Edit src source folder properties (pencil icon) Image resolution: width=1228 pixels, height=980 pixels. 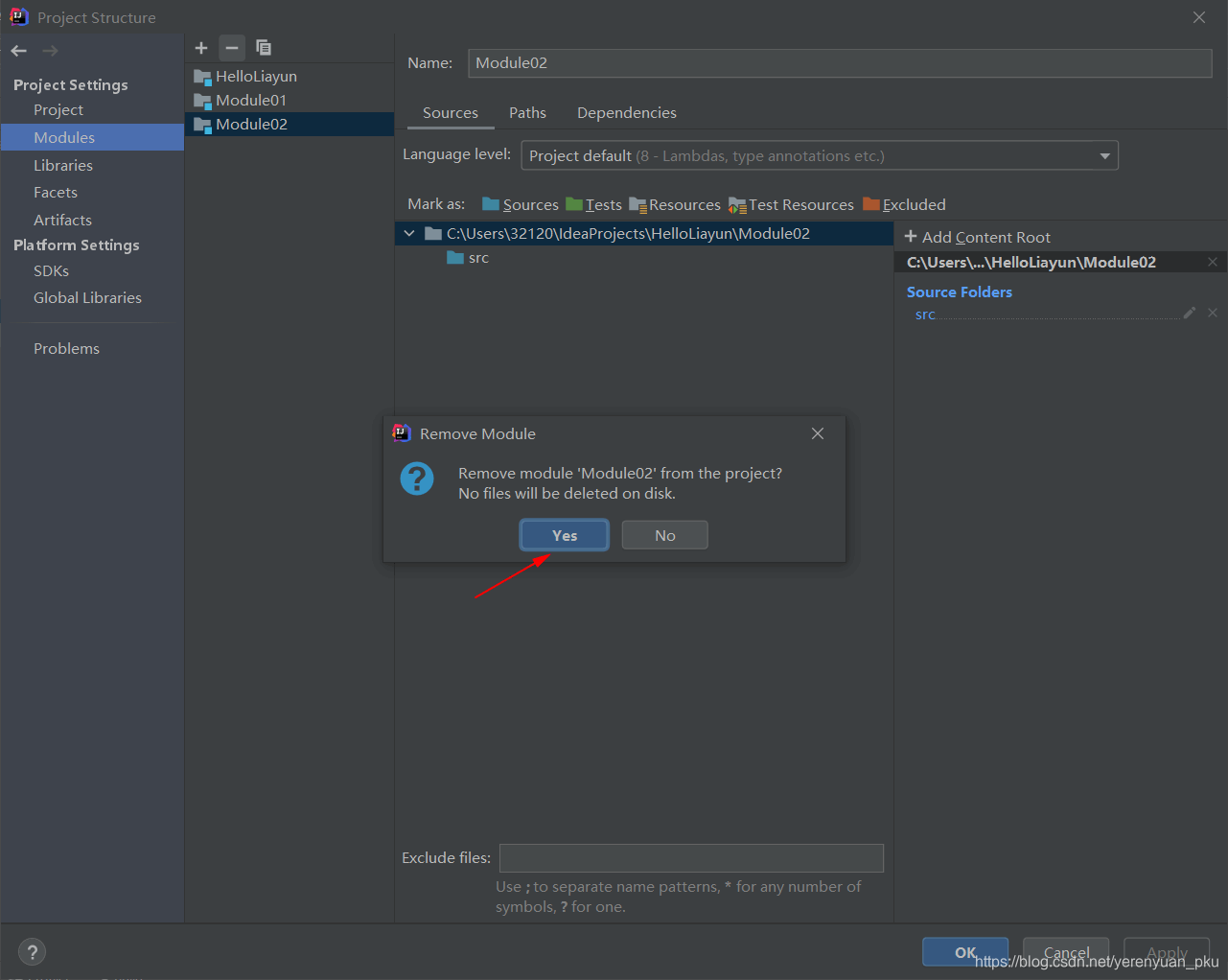[x=1190, y=313]
